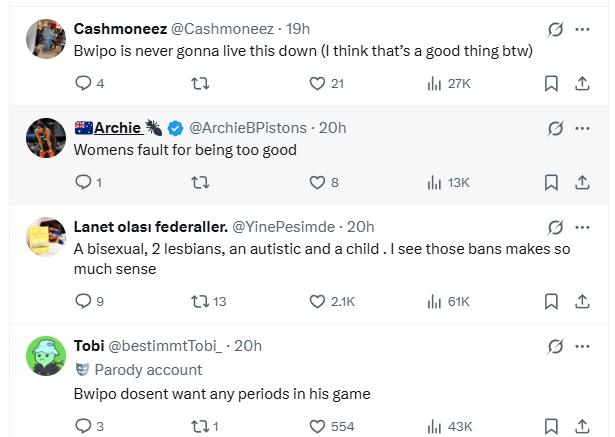Open more options on Archie's tweet
Screen dimensions: 615x437
click(582, 129)
